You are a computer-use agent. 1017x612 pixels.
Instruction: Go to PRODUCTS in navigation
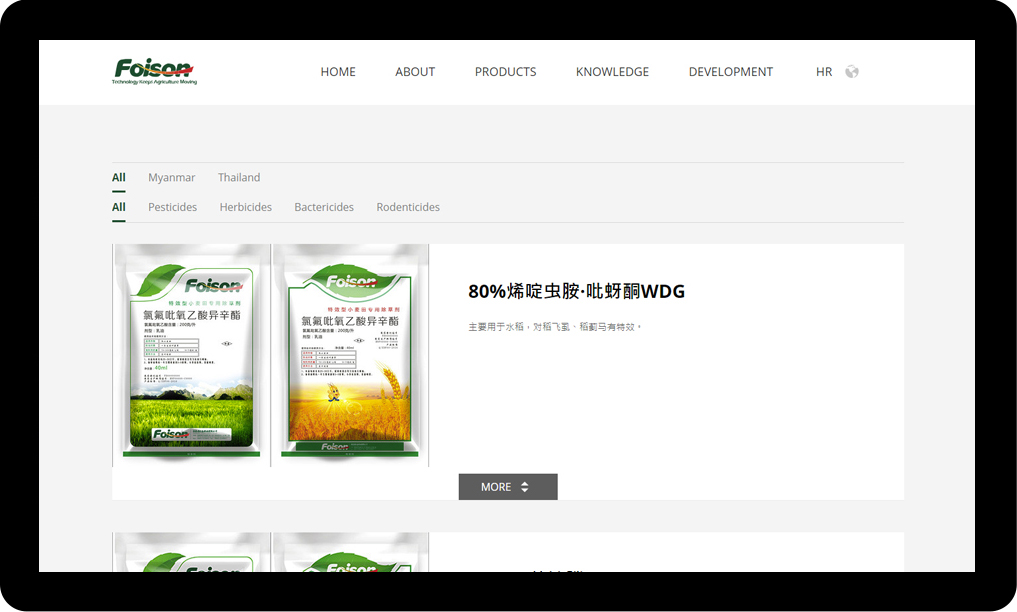click(x=505, y=72)
